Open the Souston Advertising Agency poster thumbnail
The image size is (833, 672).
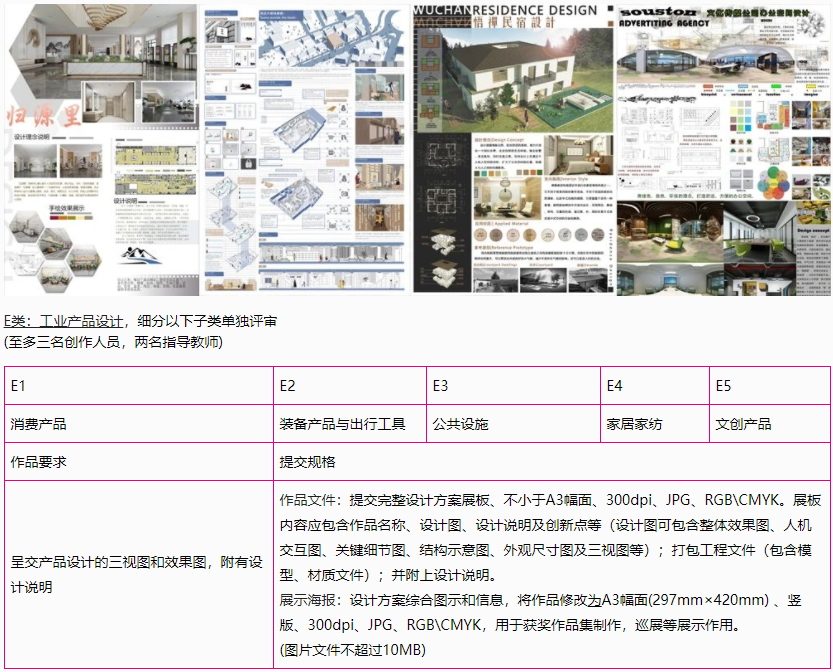click(724, 150)
